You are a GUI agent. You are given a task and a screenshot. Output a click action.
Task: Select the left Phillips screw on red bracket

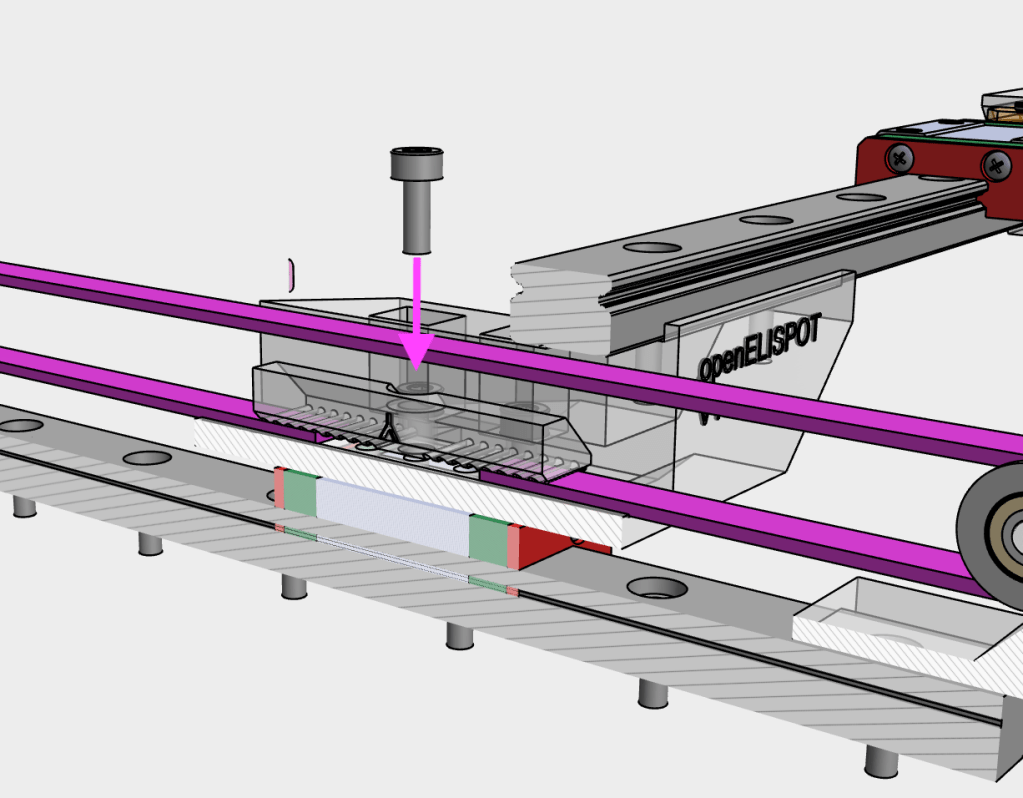click(x=900, y=156)
